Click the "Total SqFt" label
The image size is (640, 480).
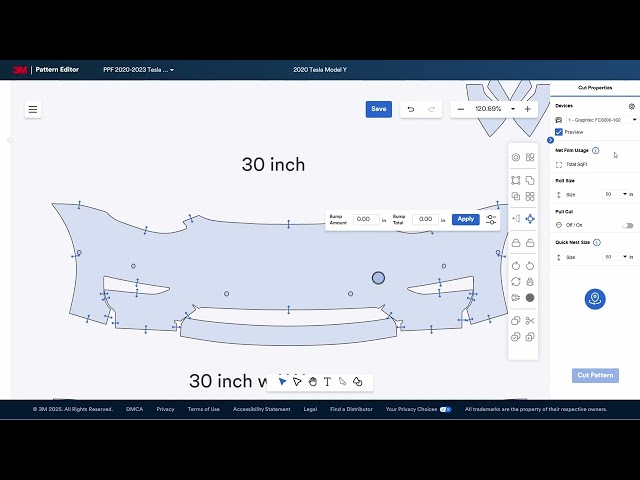tap(576, 164)
